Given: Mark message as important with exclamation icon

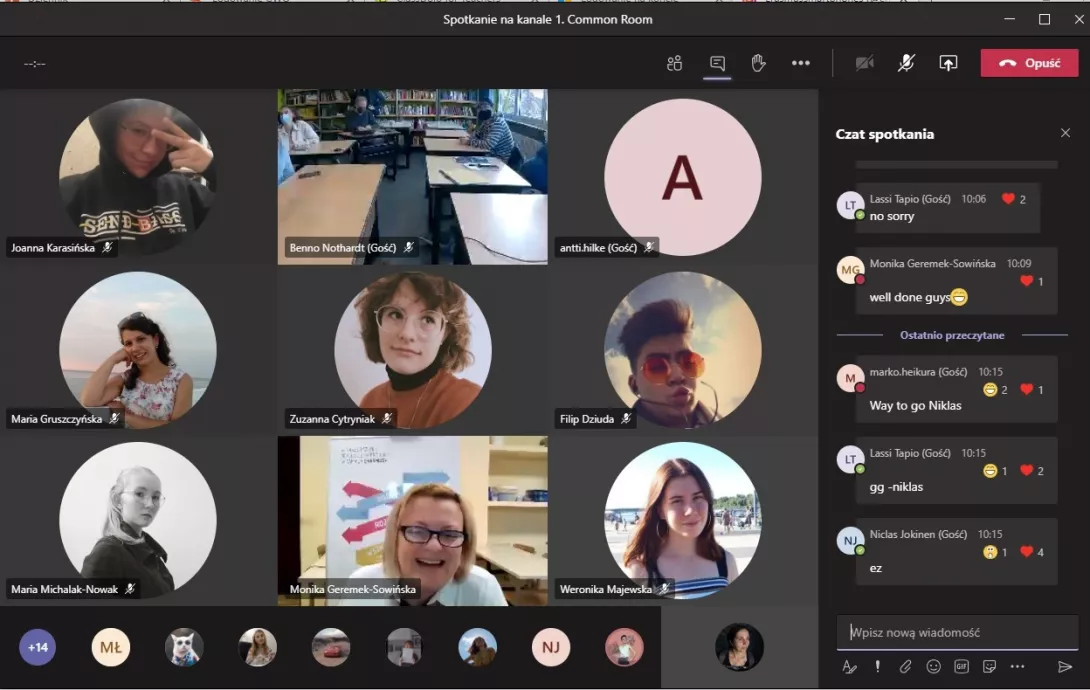Looking at the screenshot, I should [x=877, y=666].
